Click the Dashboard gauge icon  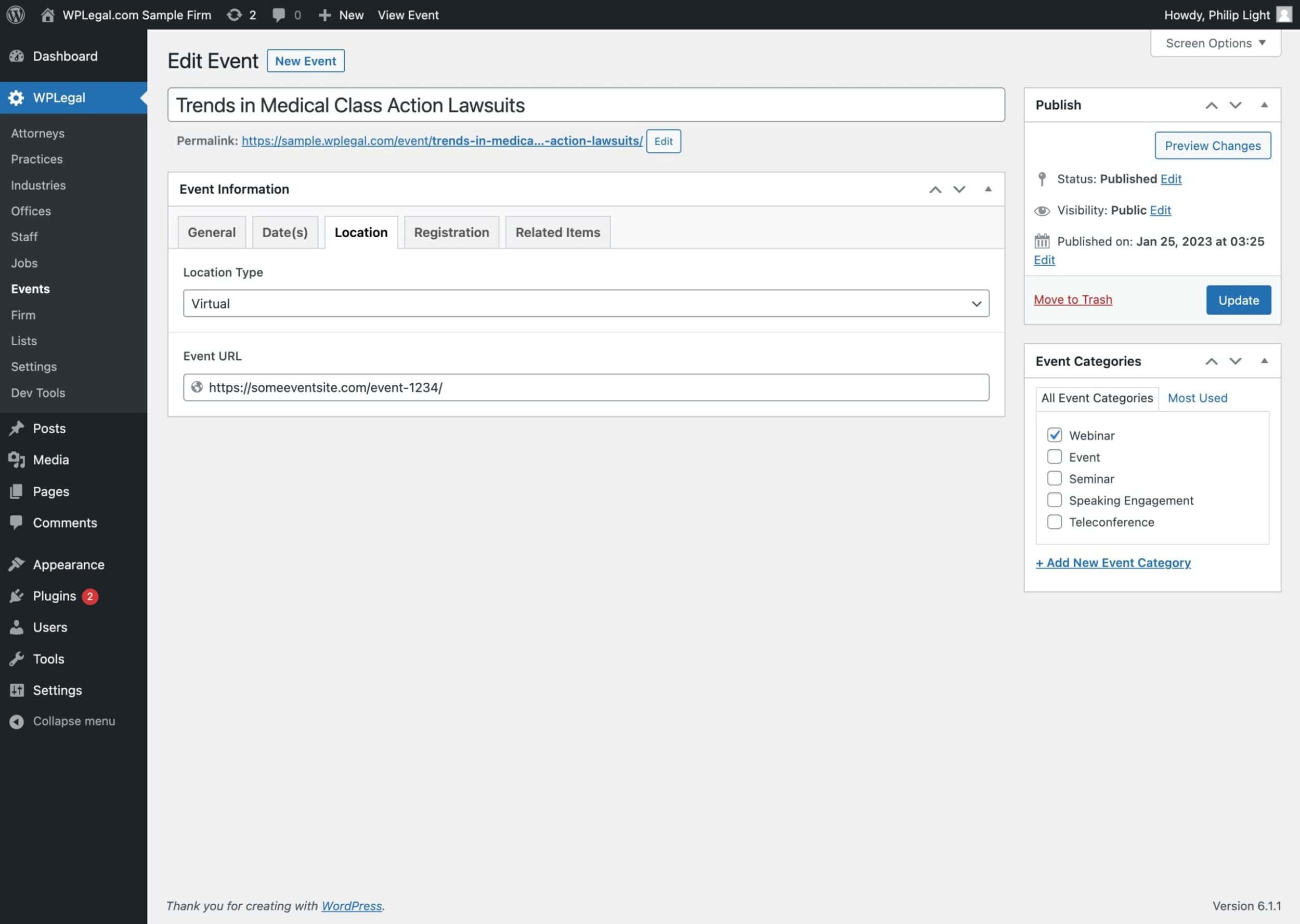coord(17,56)
